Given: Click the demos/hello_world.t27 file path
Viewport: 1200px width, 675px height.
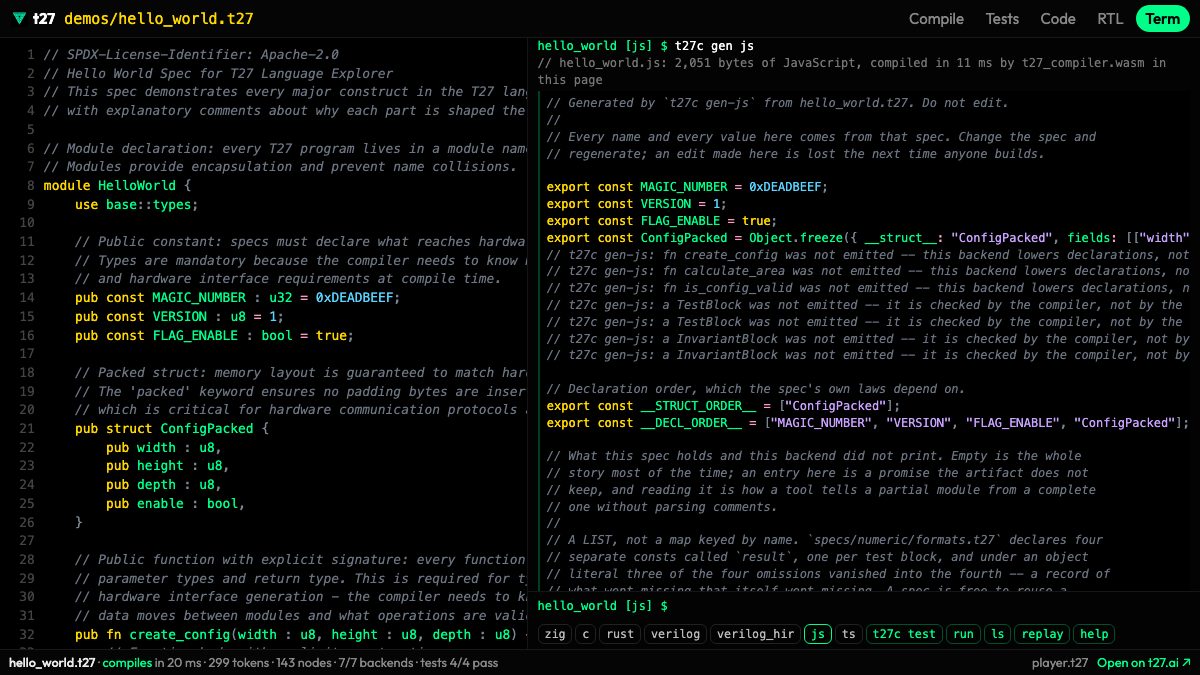Looking at the screenshot, I should point(159,19).
